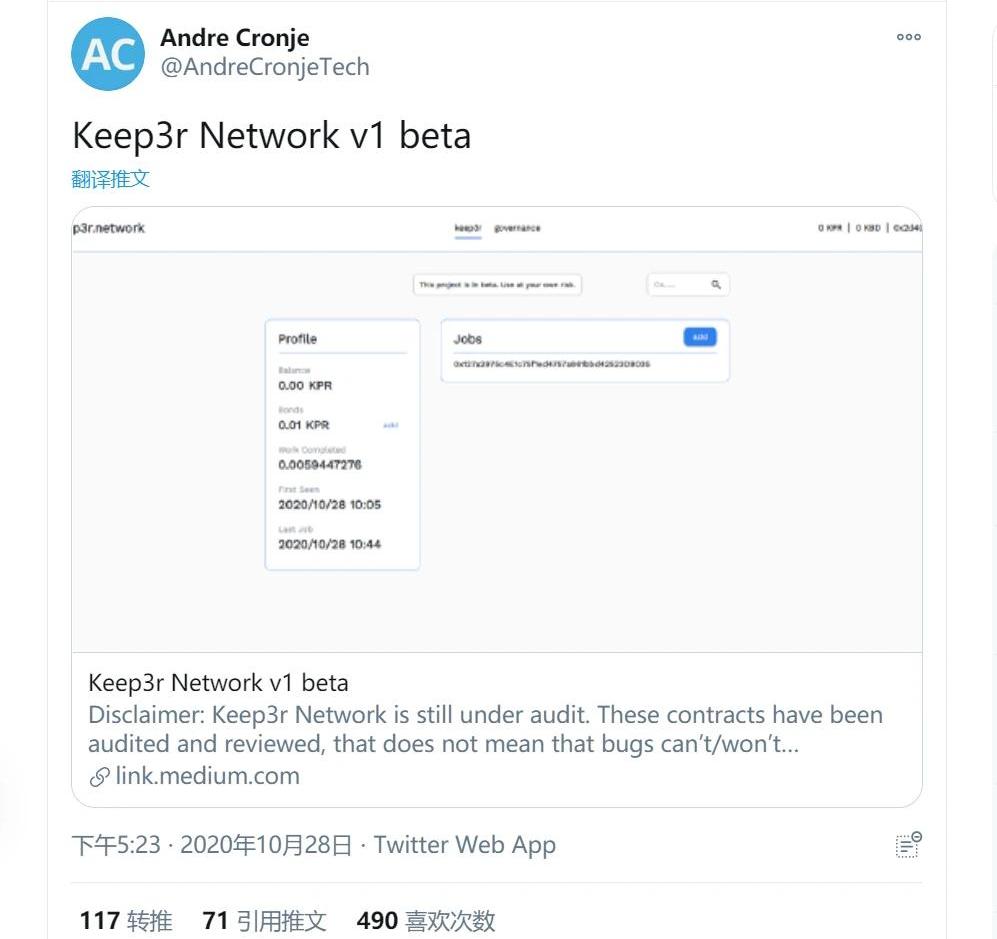Click the add link next to Bonds
997x939 pixels.
390,425
